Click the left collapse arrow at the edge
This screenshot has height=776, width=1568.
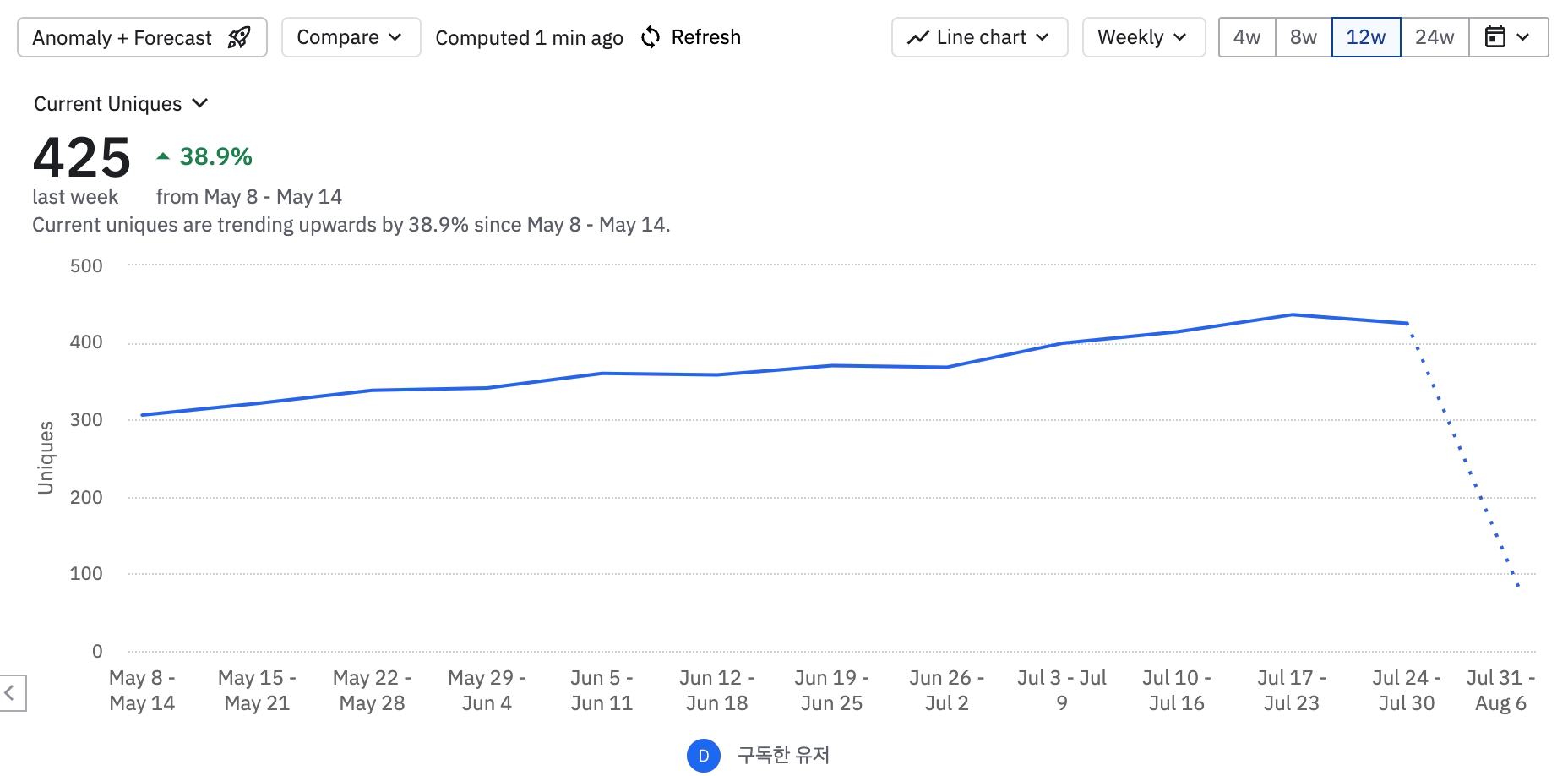(10, 693)
